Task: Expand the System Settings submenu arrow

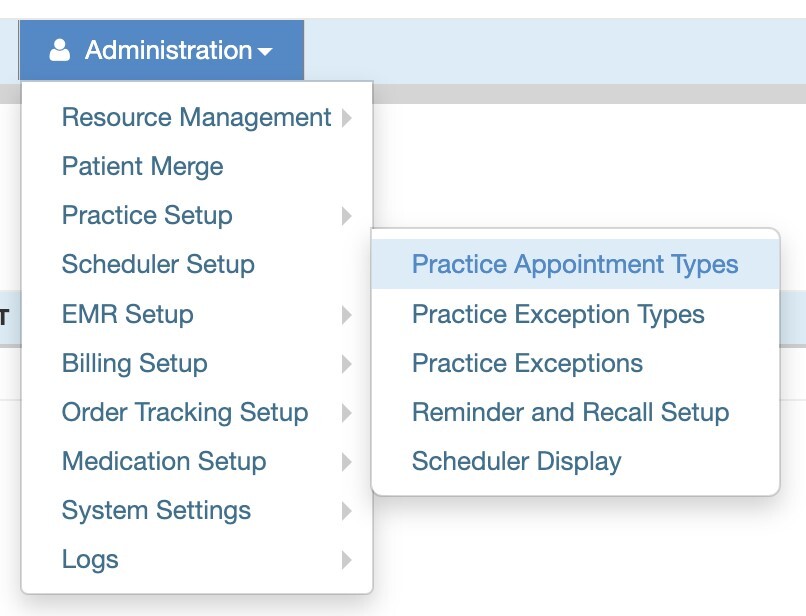Action: point(346,511)
